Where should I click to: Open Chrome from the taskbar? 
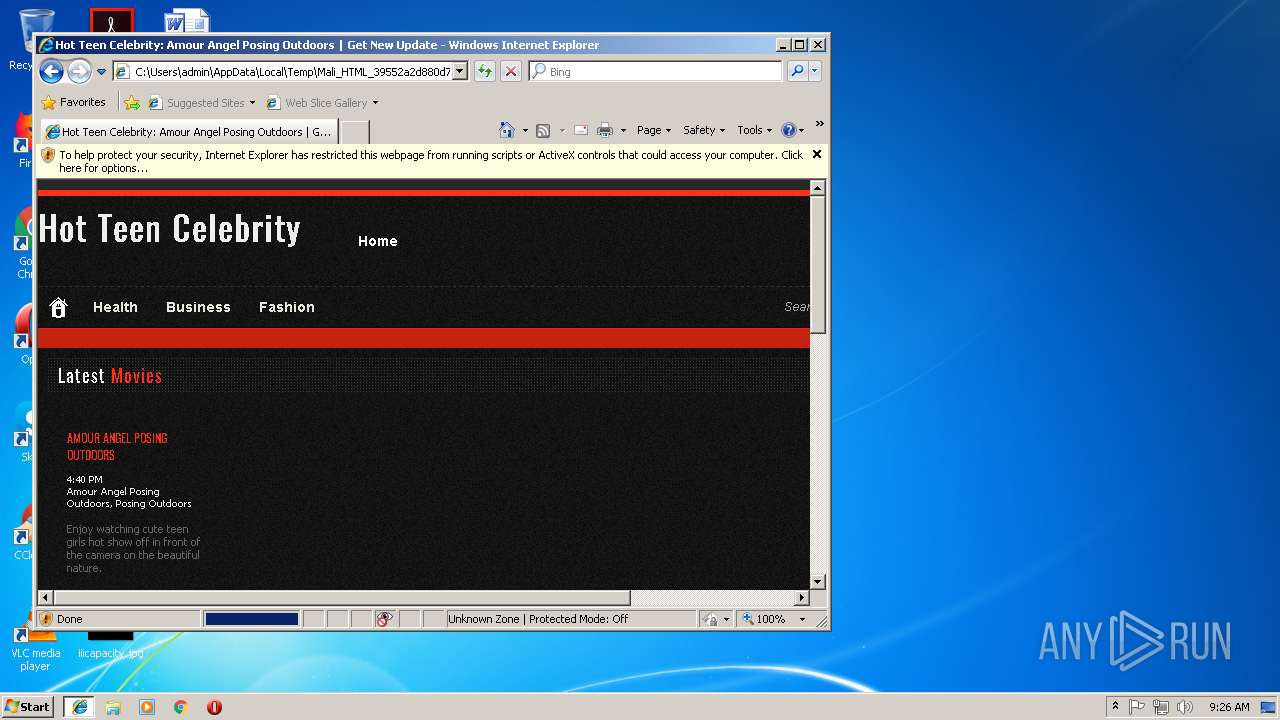coord(181,707)
